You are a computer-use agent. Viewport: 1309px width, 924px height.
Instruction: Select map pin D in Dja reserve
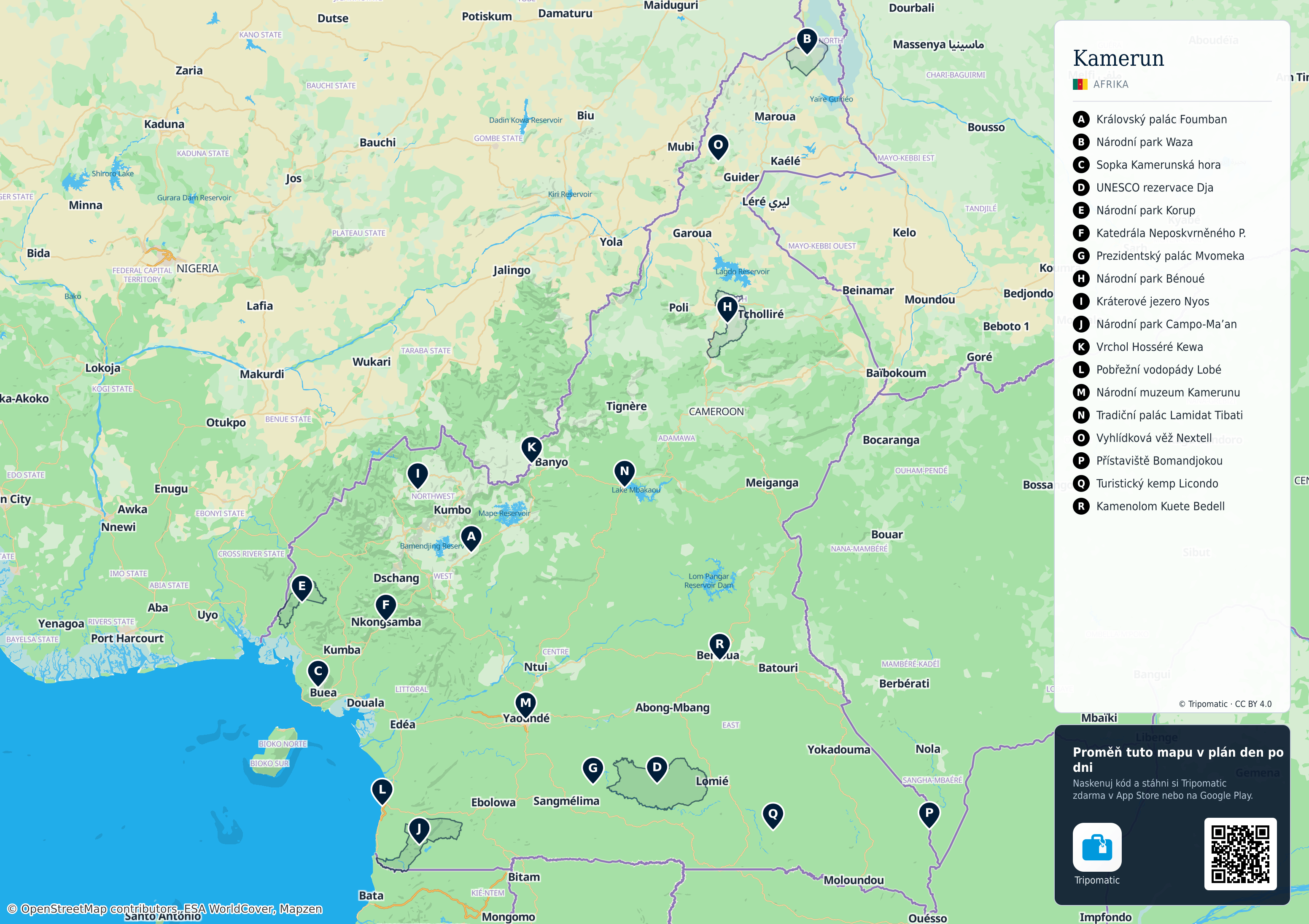657,770
